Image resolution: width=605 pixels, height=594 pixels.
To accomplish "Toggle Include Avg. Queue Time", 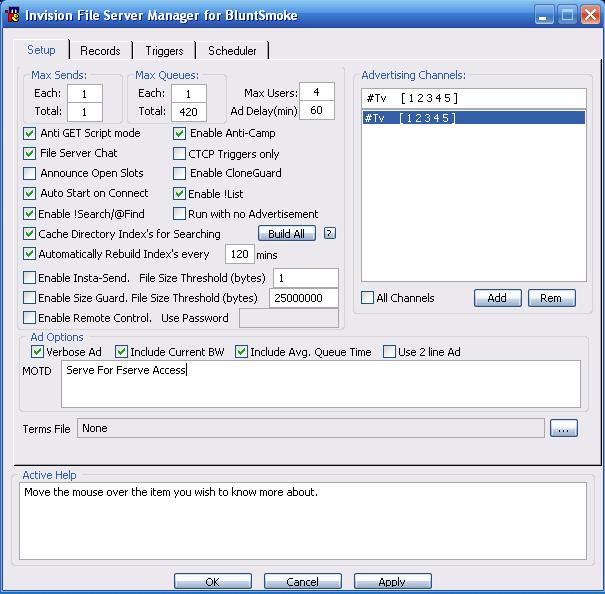I will pyautogui.click(x=242, y=352).
